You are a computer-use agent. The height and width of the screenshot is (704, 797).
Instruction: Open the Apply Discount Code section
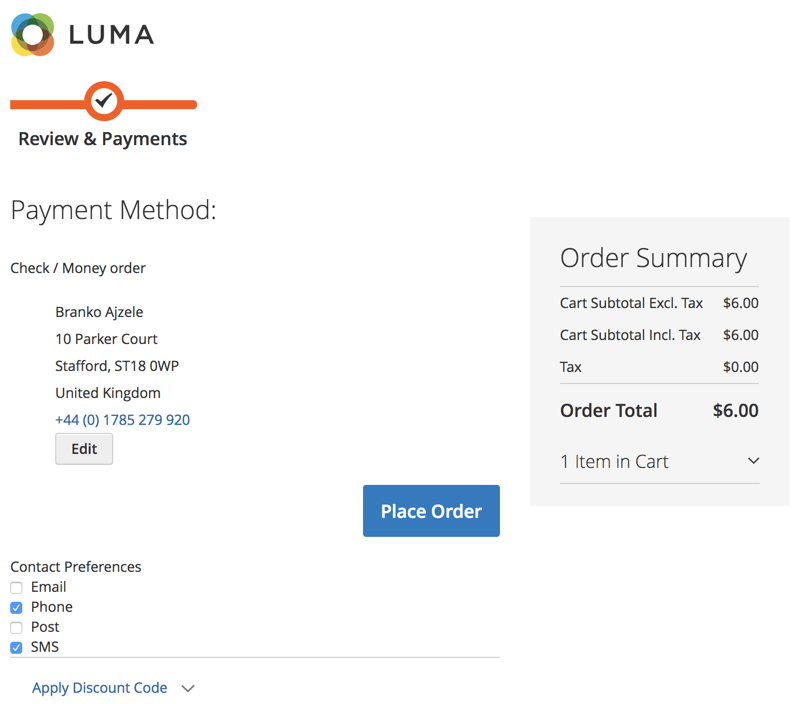[99, 688]
